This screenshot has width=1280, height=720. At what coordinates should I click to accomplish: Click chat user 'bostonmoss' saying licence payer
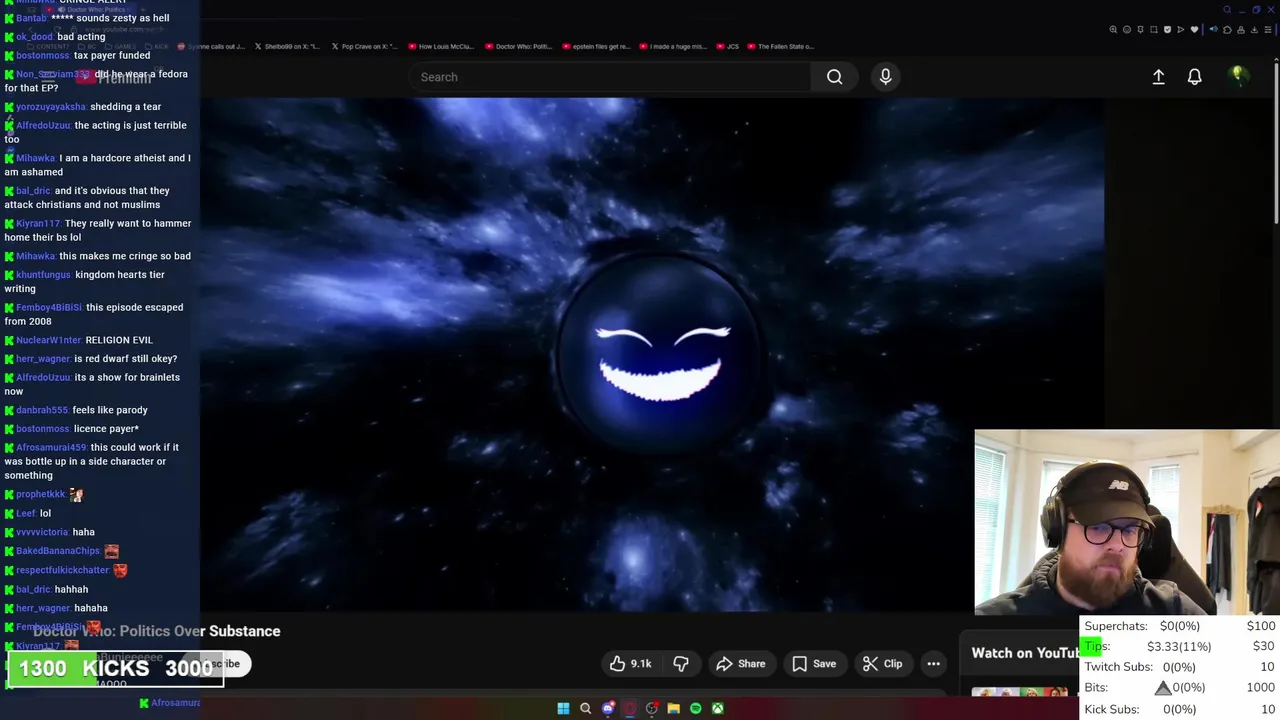point(42,429)
